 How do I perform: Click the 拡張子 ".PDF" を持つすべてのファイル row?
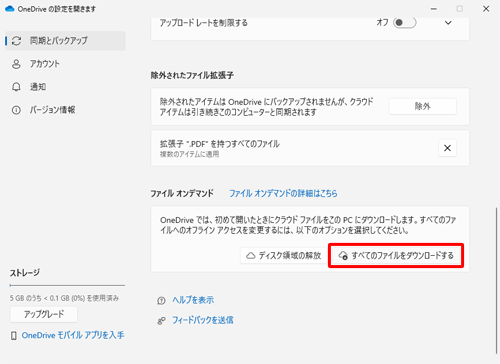[x=310, y=148]
